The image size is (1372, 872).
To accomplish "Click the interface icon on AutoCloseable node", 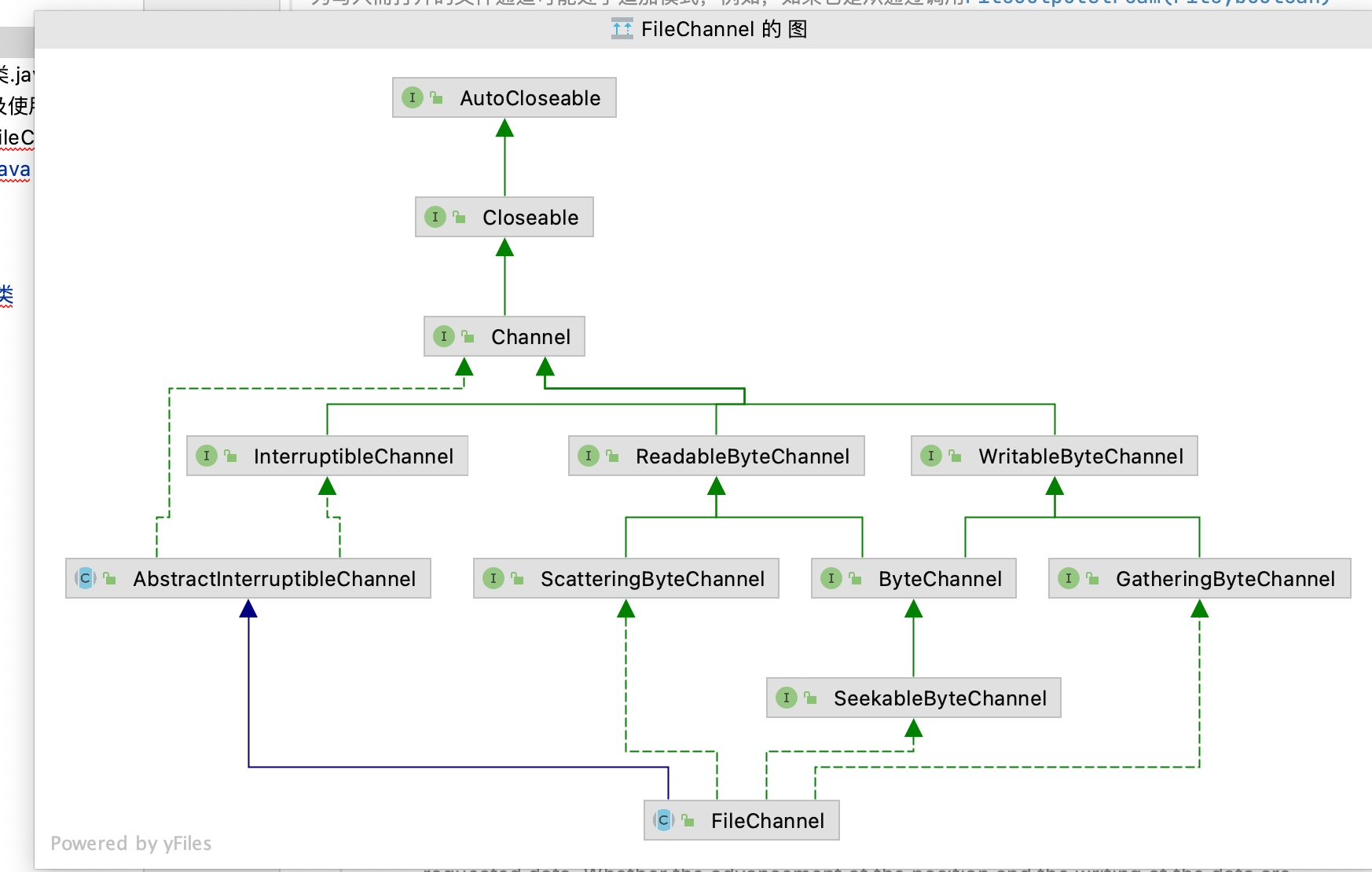I will click(413, 98).
